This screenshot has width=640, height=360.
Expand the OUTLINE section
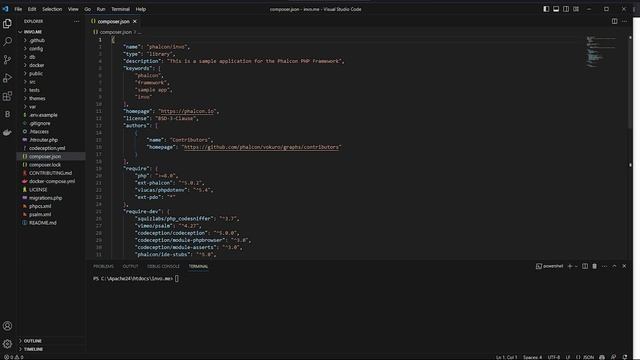[33, 341]
